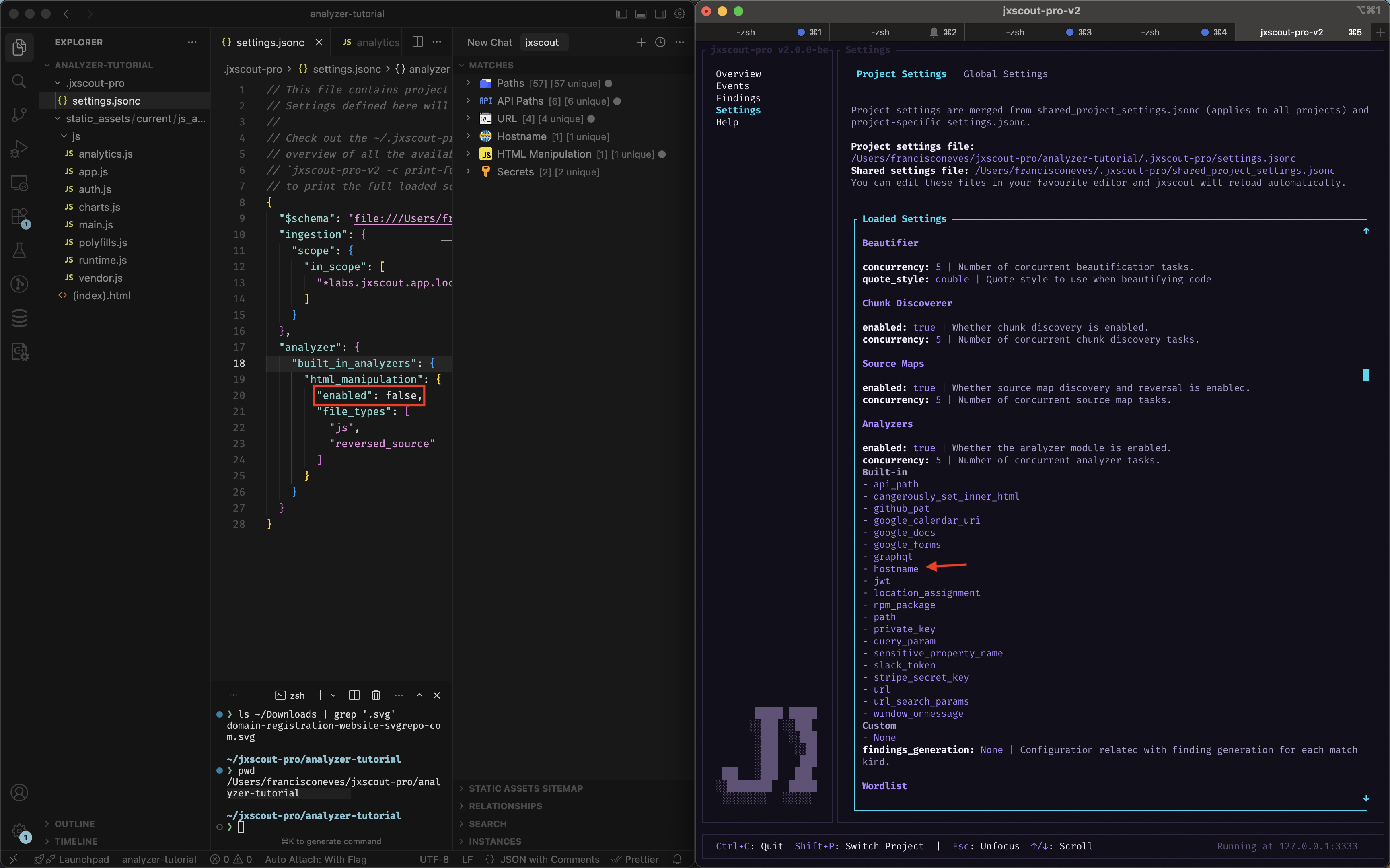Add a new terminal in the zsh panel

coord(320,695)
